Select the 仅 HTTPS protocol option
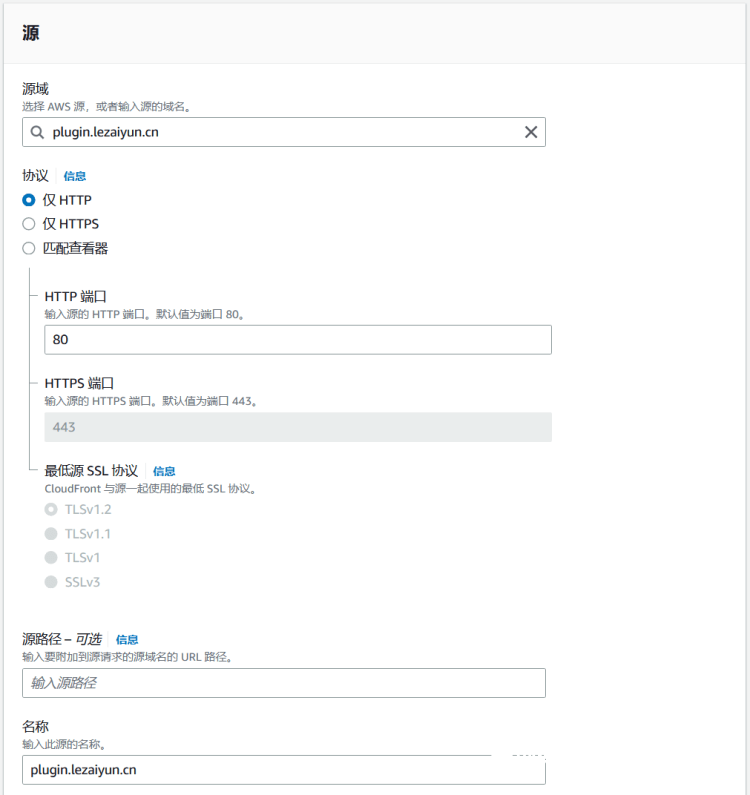 click(29, 224)
